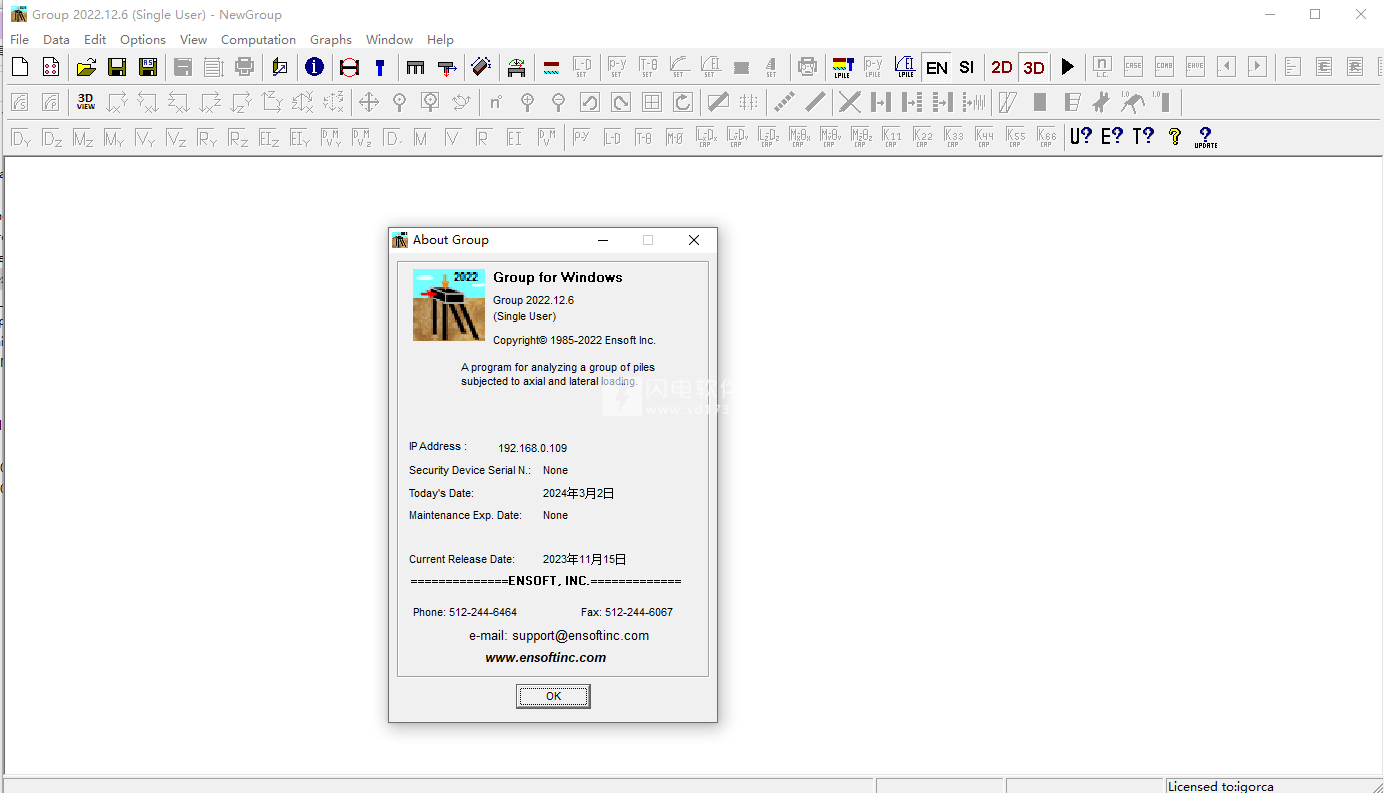Open the View menu

[193, 40]
